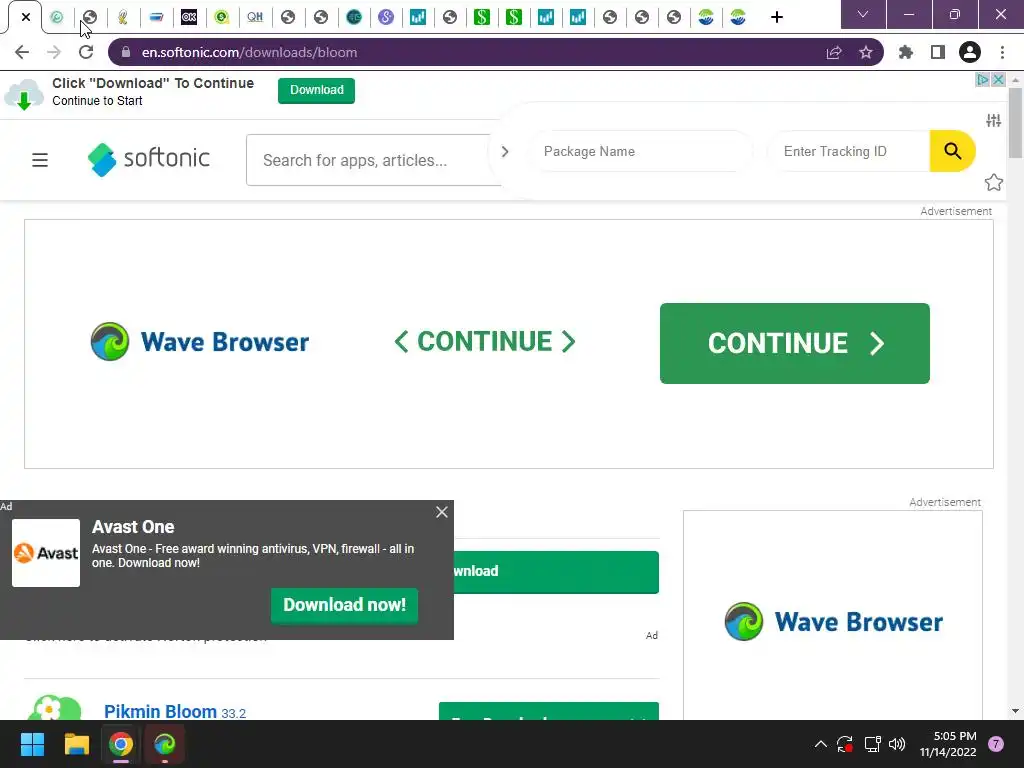Open the clock and date flyout
The height and width of the screenshot is (768, 1024).
coord(948,744)
